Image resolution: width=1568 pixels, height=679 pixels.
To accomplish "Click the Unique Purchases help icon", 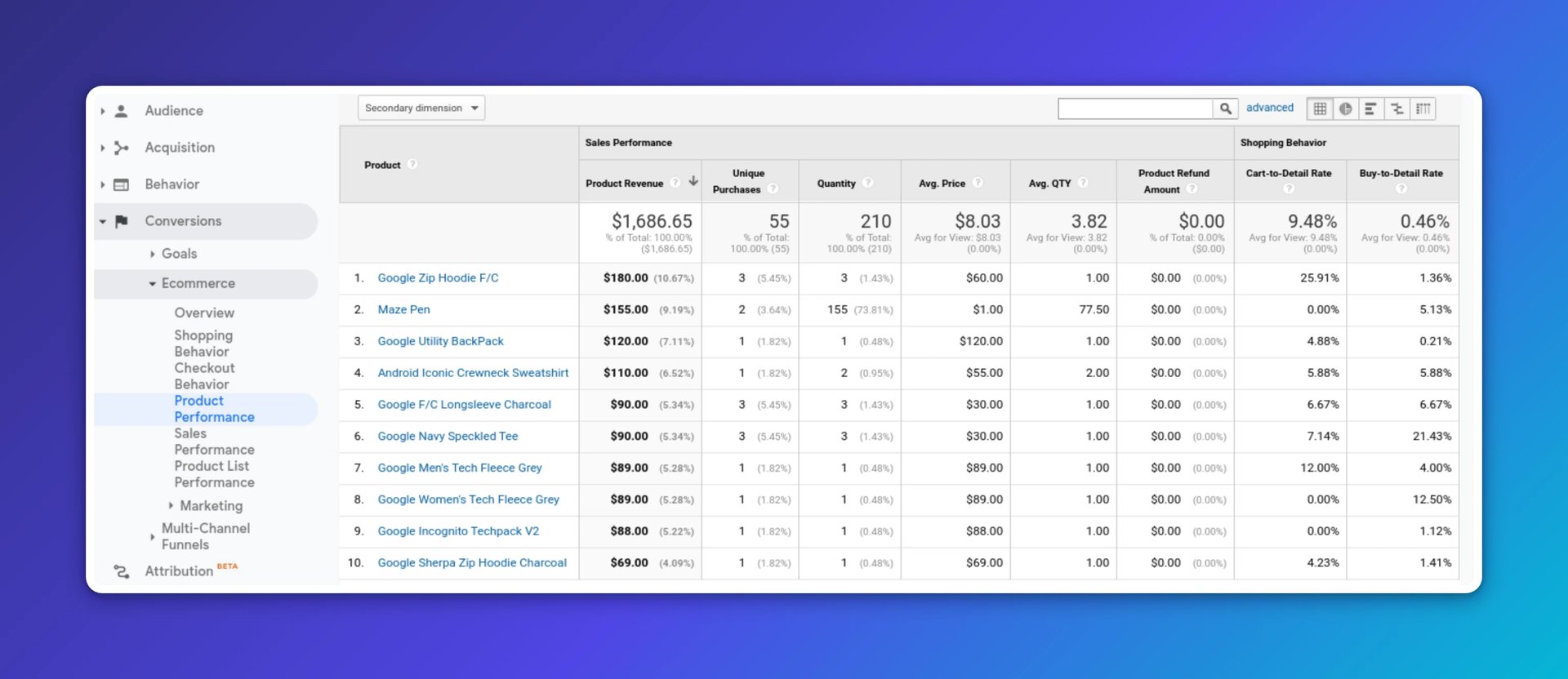I will (773, 189).
